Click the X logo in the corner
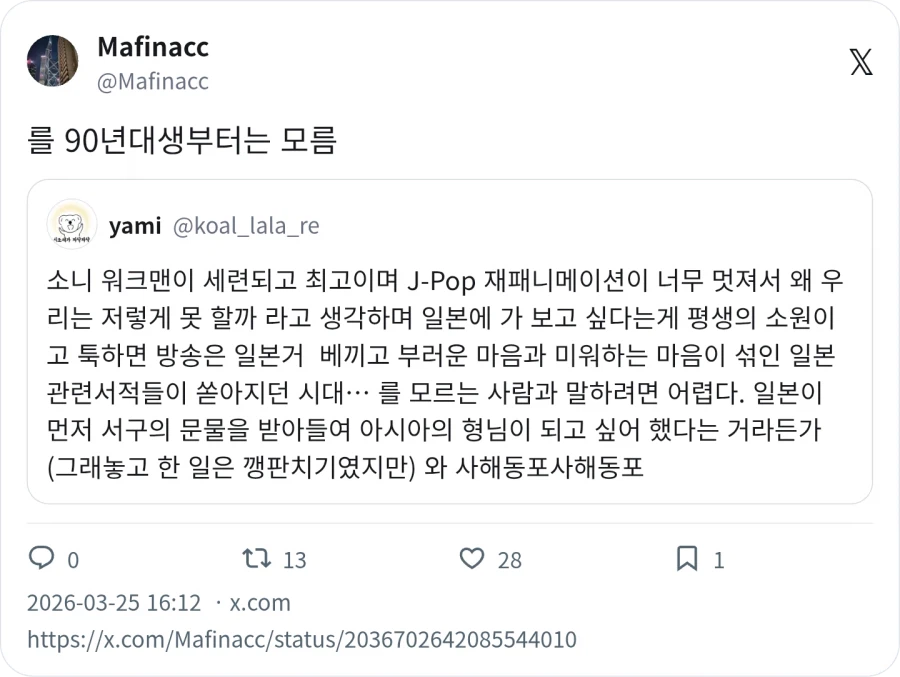Screen dimensions: 900x677 859,62
